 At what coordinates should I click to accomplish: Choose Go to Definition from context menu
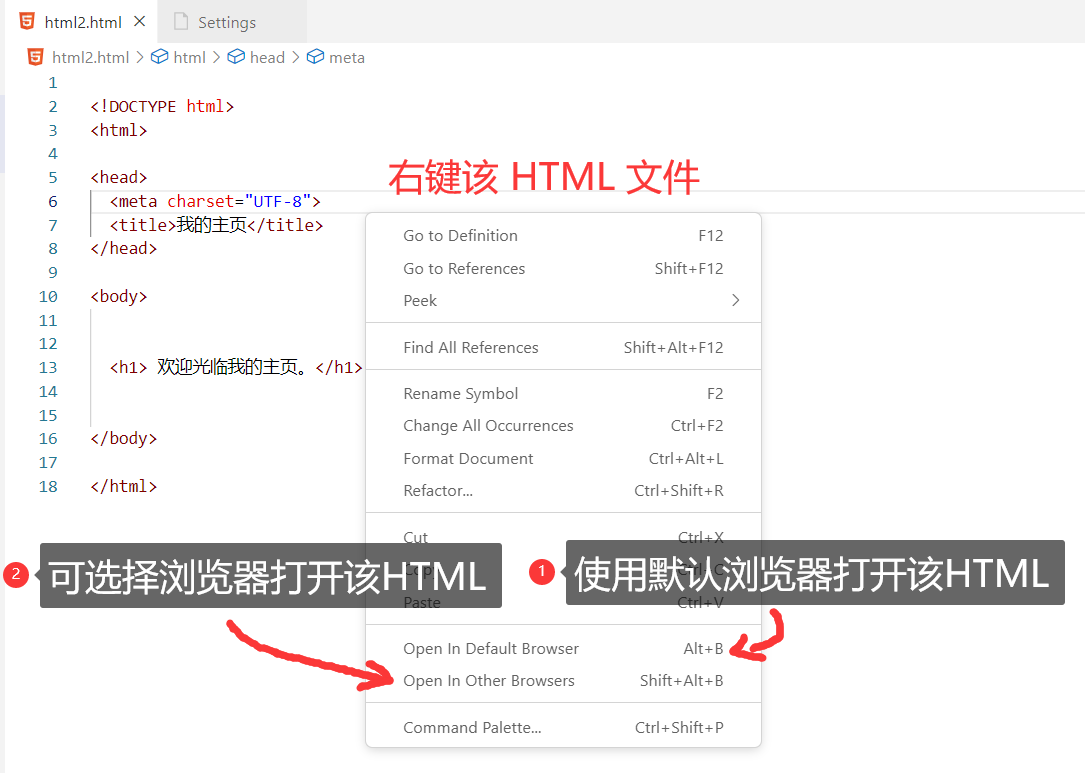tap(563, 235)
